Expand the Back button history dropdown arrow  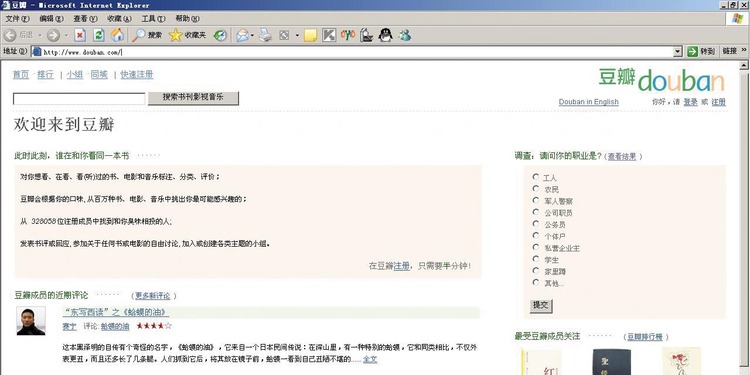click(x=40, y=35)
